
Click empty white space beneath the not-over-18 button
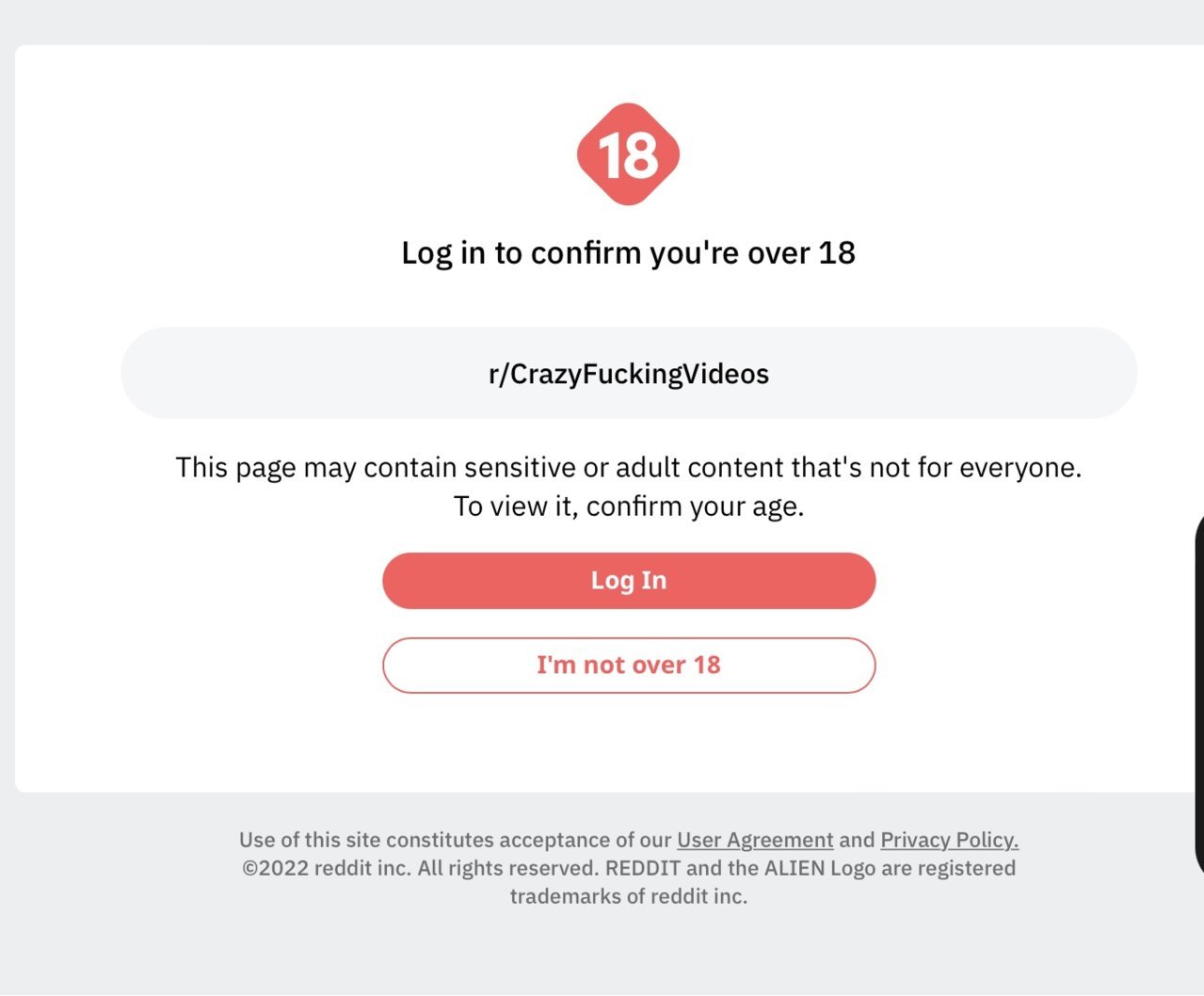(x=629, y=744)
